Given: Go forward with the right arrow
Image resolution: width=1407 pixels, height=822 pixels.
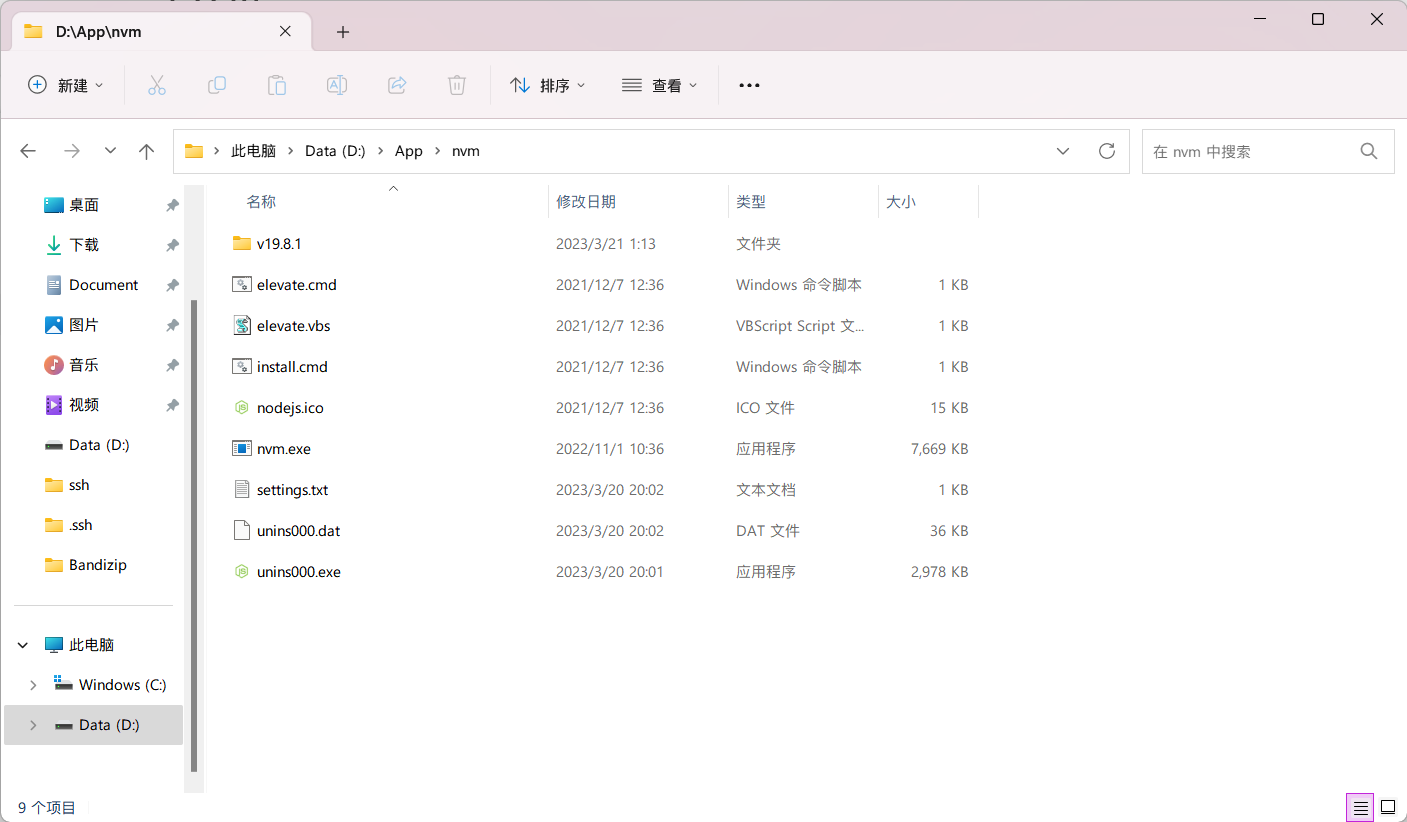Looking at the screenshot, I should pos(71,151).
